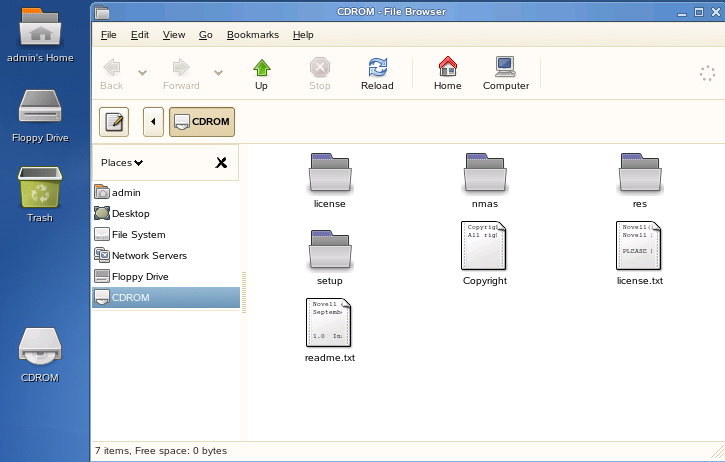The image size is (725, 462).
Task: Open the Places side pane dropdown
Action: [122, 163]
